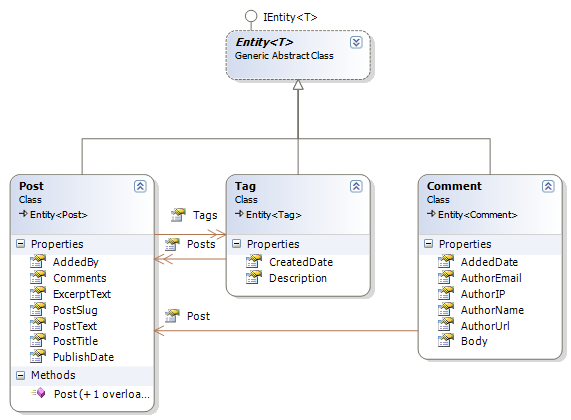Select the AddedBy property icon

(38, 261)
